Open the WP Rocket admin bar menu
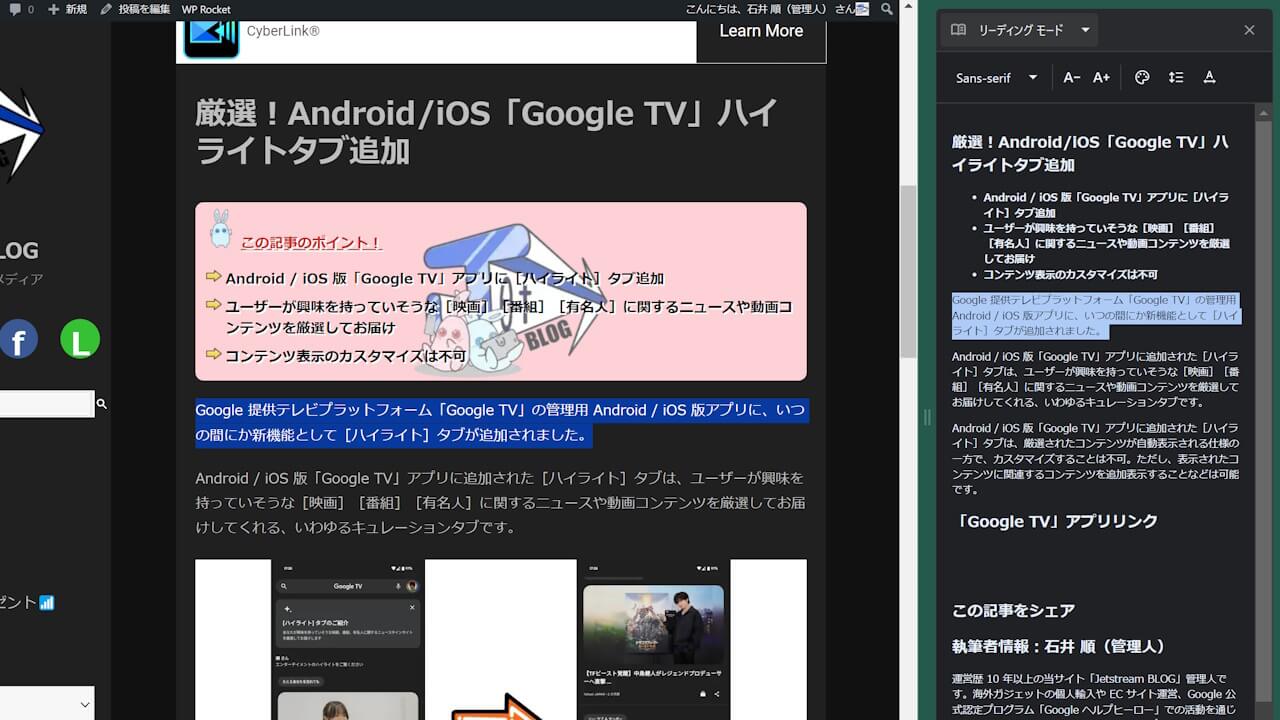Image resolution: width=1280 pixels, height=720 pixels. [x=206, y=9]
